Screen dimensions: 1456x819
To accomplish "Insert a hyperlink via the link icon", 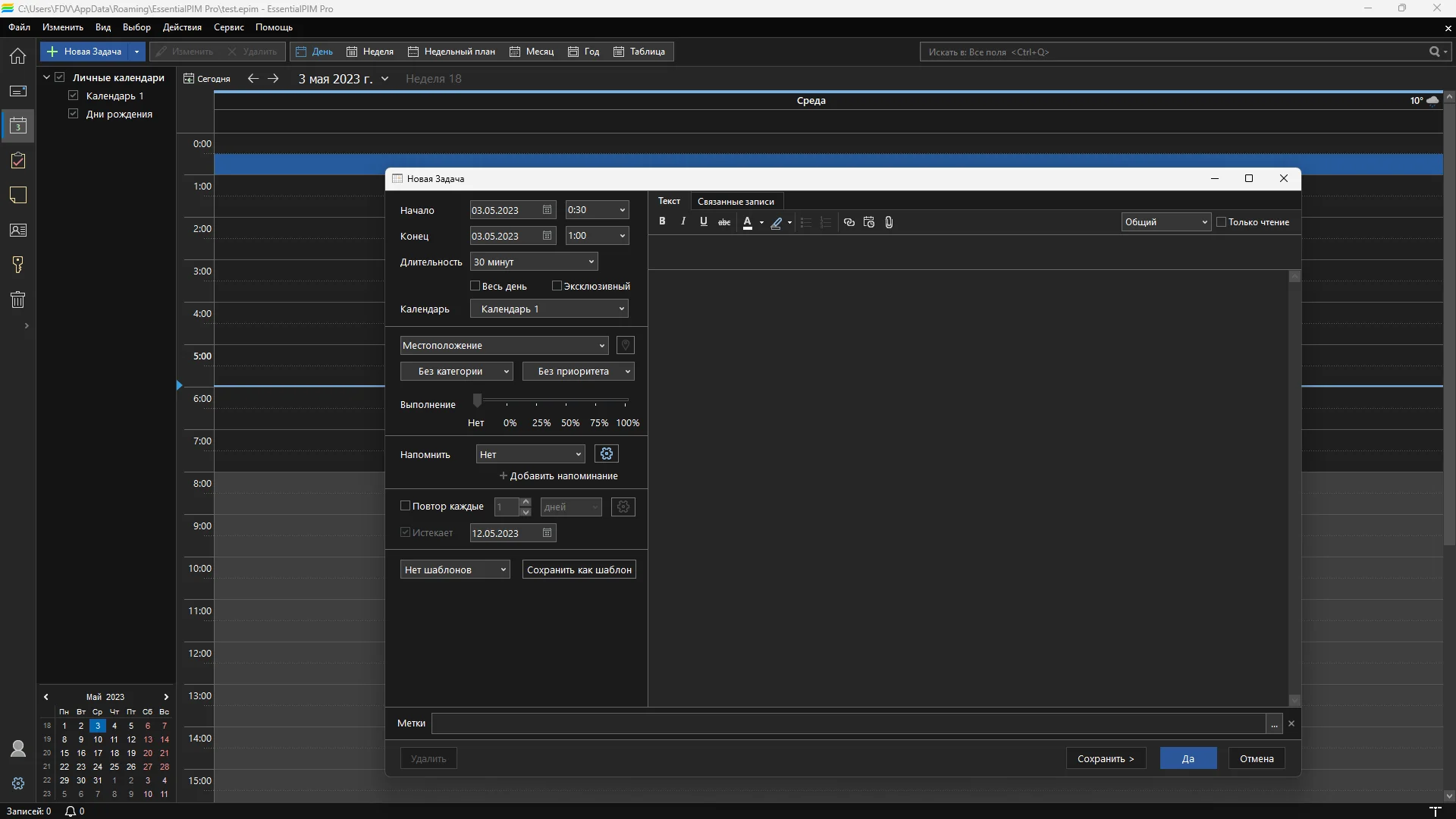I will pos(849,222).
